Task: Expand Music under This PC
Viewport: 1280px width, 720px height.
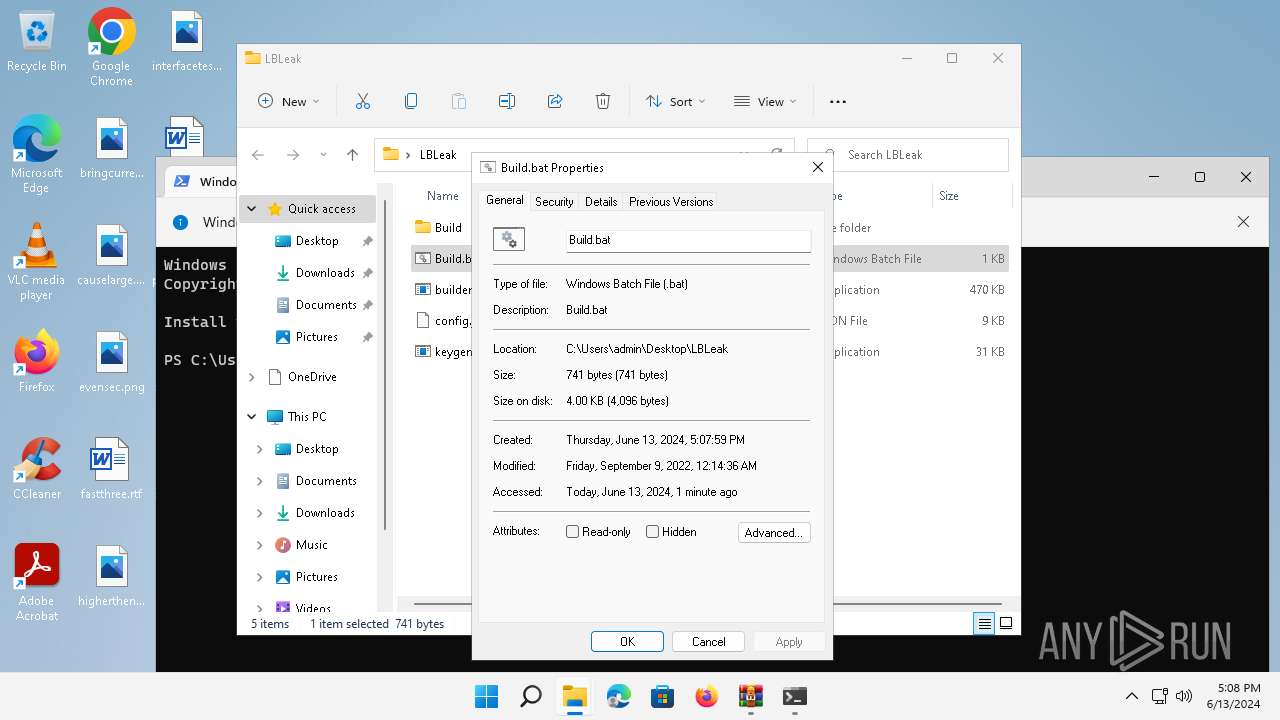Action: click(x=260, y=545)
